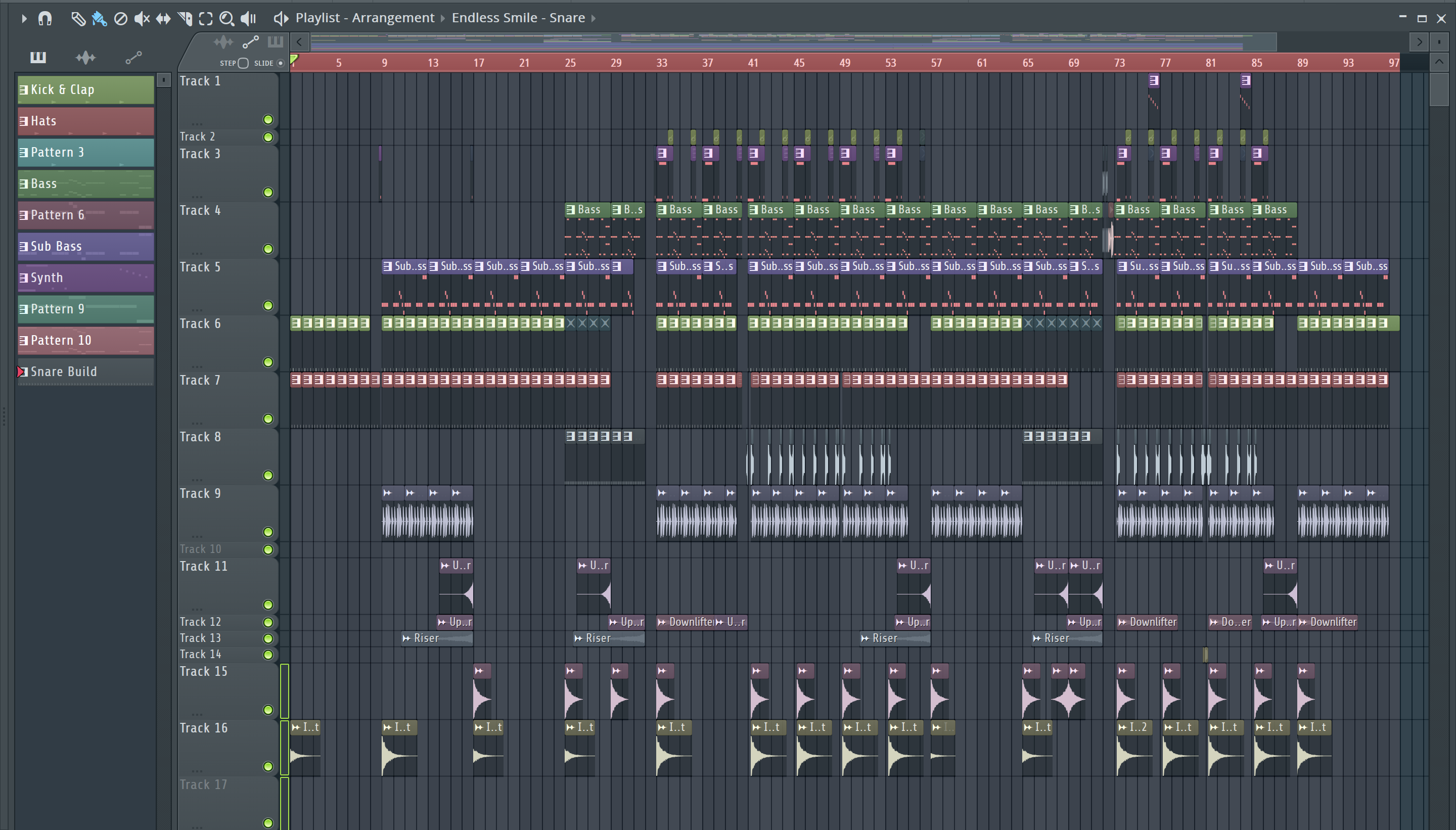Mute Track 5 with green LED
The height and width of the screenshot is (830, 1456).
click(268, 306)
